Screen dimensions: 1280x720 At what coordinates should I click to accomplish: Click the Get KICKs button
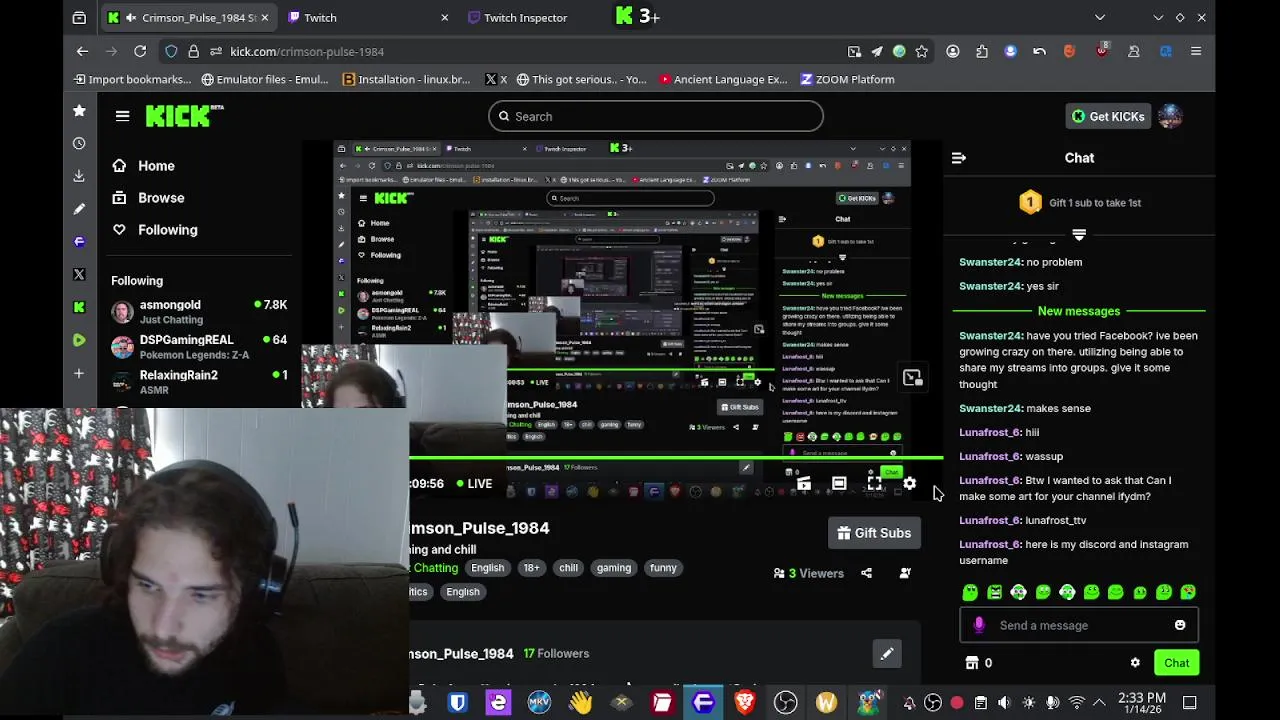pos(1108,116)
